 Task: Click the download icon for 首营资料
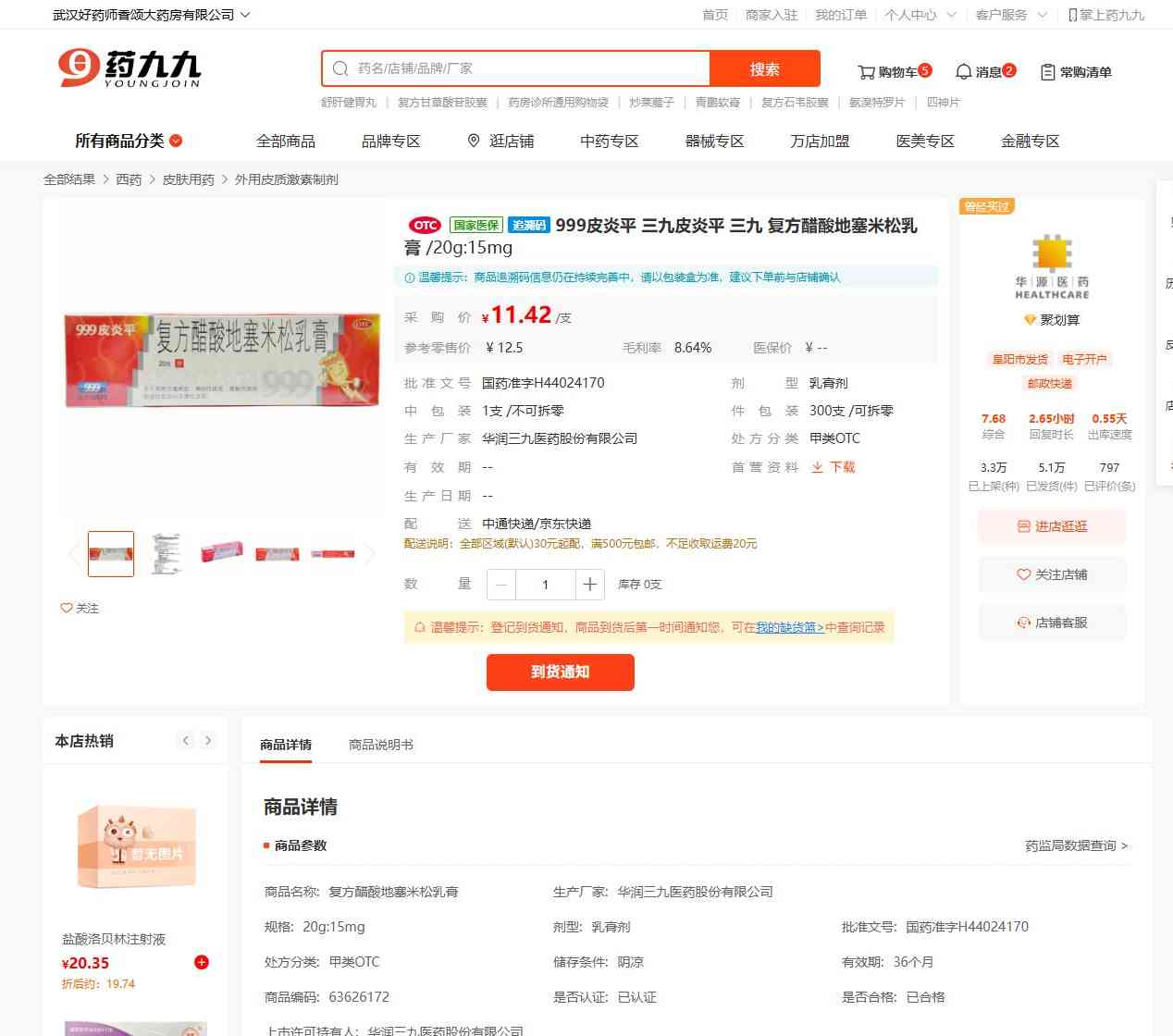tap(817, 467)
